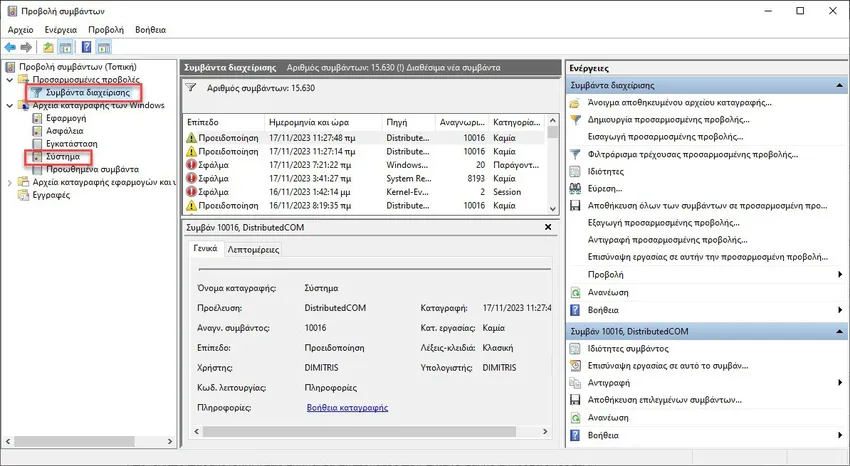Image resolution: width=850 pixels, height=466 pixels.
Task: Select Εγγραφές in the tree
Action: (51, 195)
